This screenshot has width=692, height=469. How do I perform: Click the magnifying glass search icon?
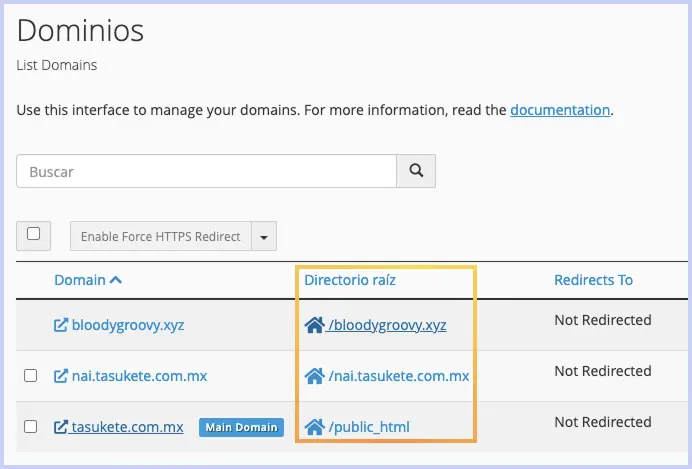point(416,171)
